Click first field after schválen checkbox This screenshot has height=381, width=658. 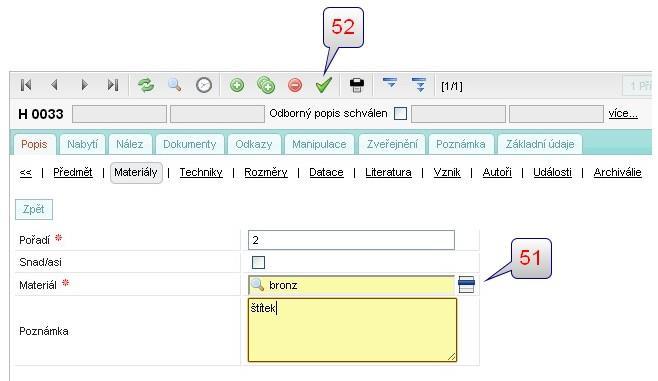tap(458, 114)
